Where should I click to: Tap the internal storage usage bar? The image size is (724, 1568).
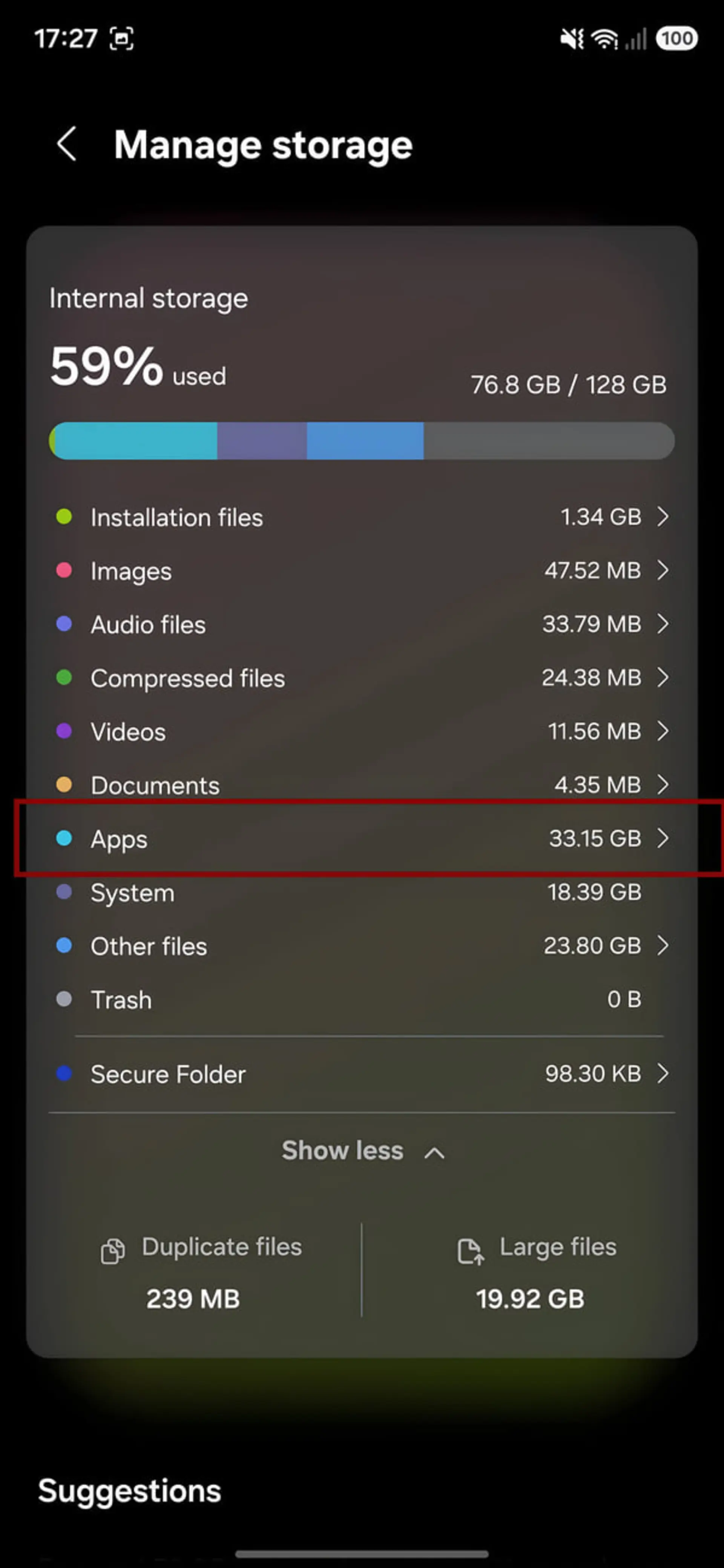[362, 441]
